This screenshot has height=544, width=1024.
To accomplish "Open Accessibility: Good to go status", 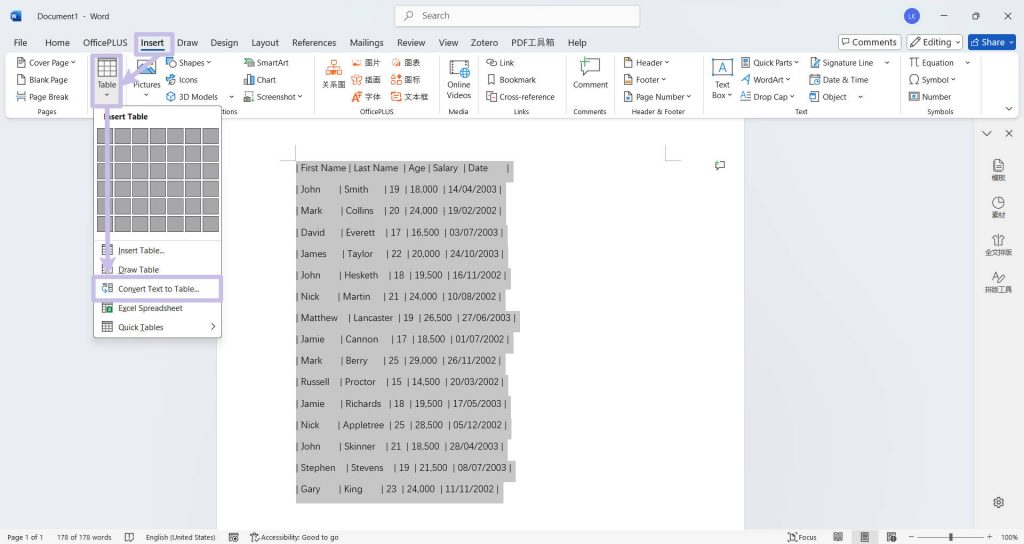I will 294,537.
